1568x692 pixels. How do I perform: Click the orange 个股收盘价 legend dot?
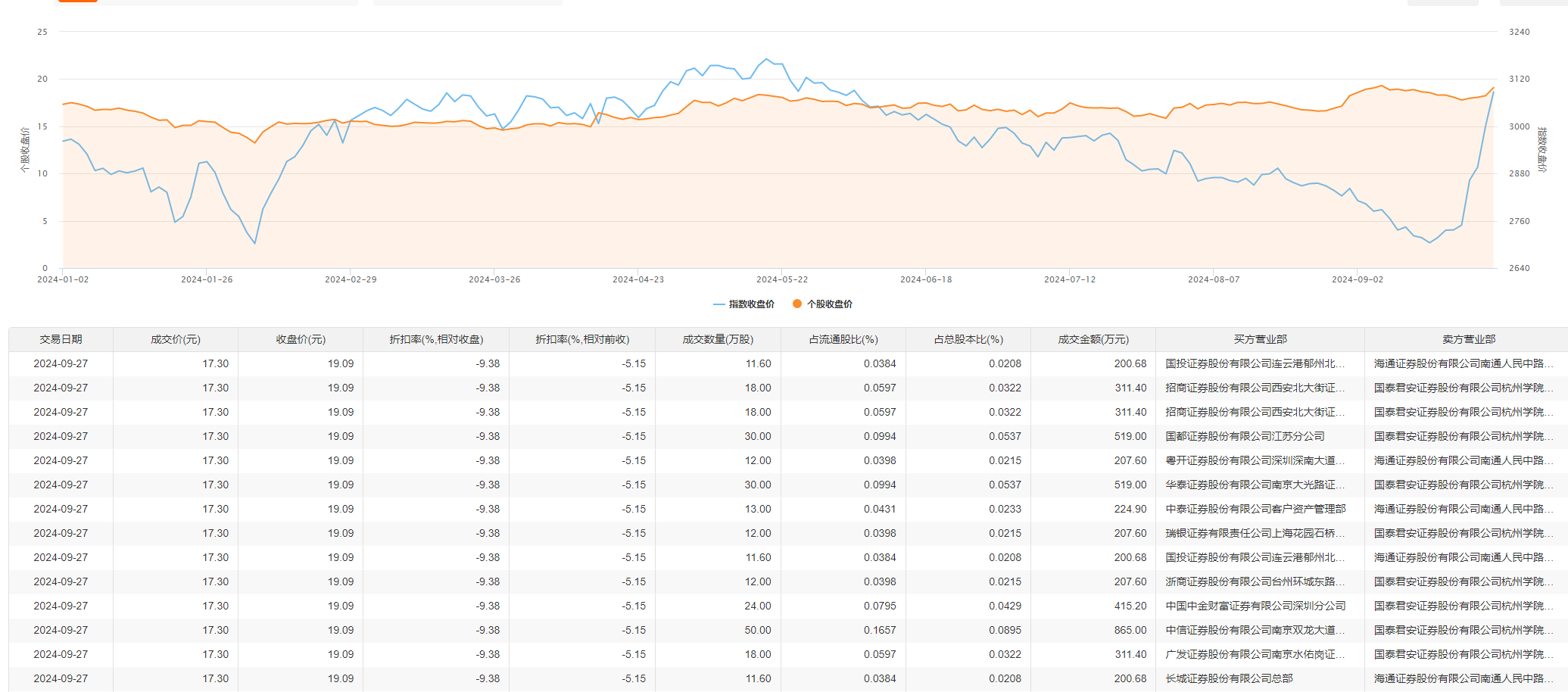[796, 304]
